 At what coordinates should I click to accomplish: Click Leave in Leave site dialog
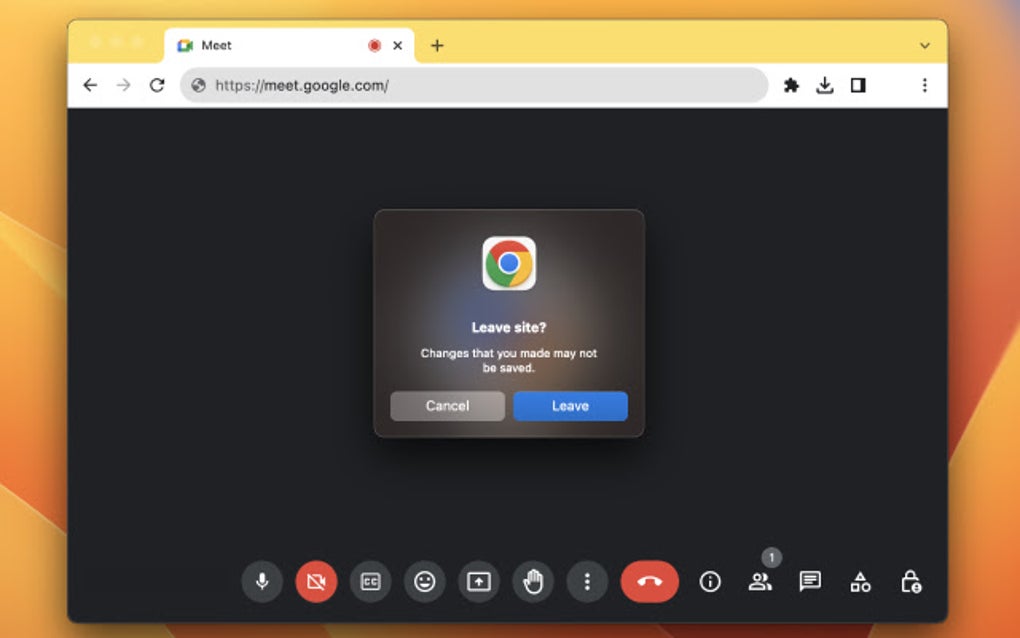coord(570,406)
